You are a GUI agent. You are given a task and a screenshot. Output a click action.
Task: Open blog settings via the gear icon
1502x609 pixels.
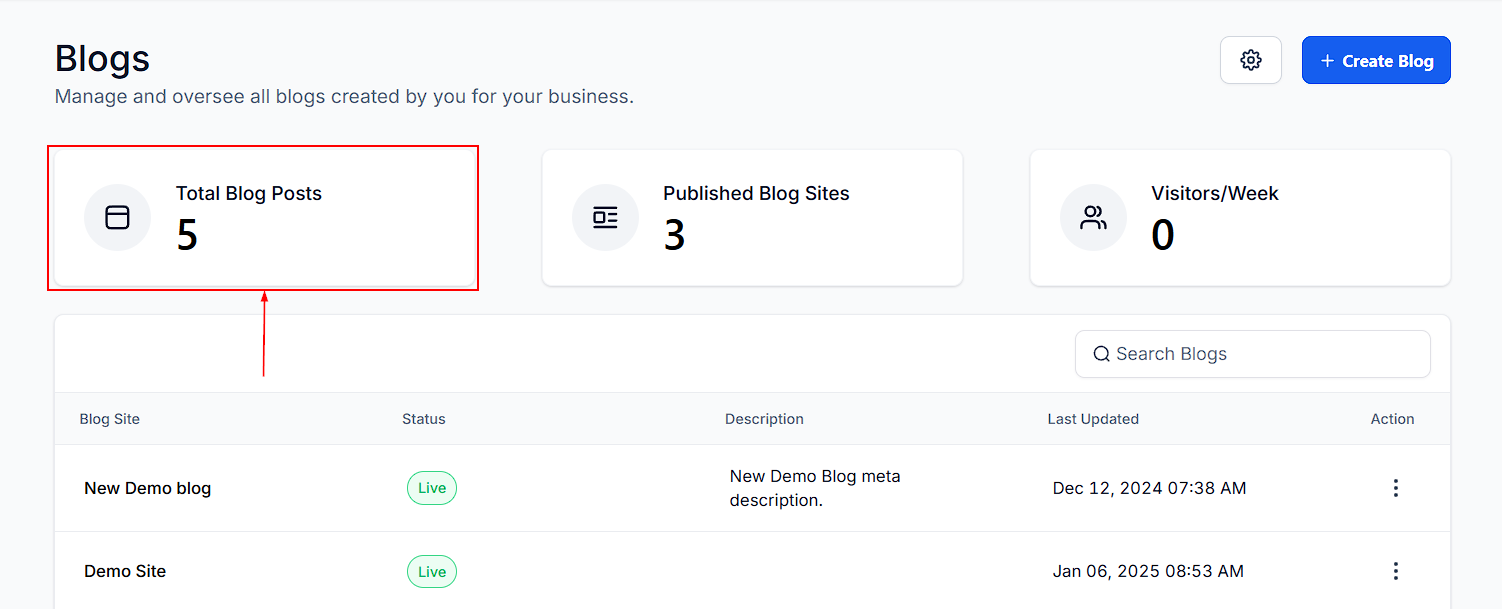pyautogui.click(x=1250, y=60)
